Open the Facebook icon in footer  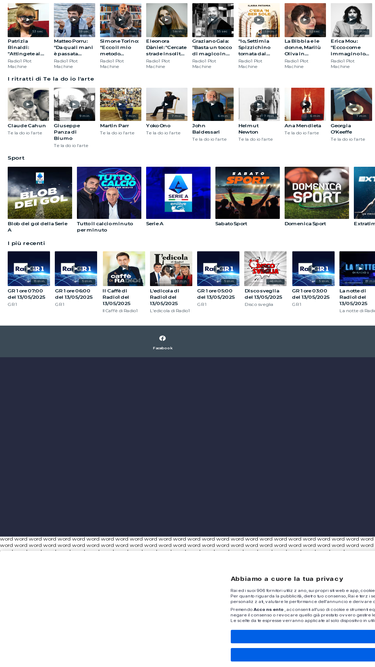[162, 338]
